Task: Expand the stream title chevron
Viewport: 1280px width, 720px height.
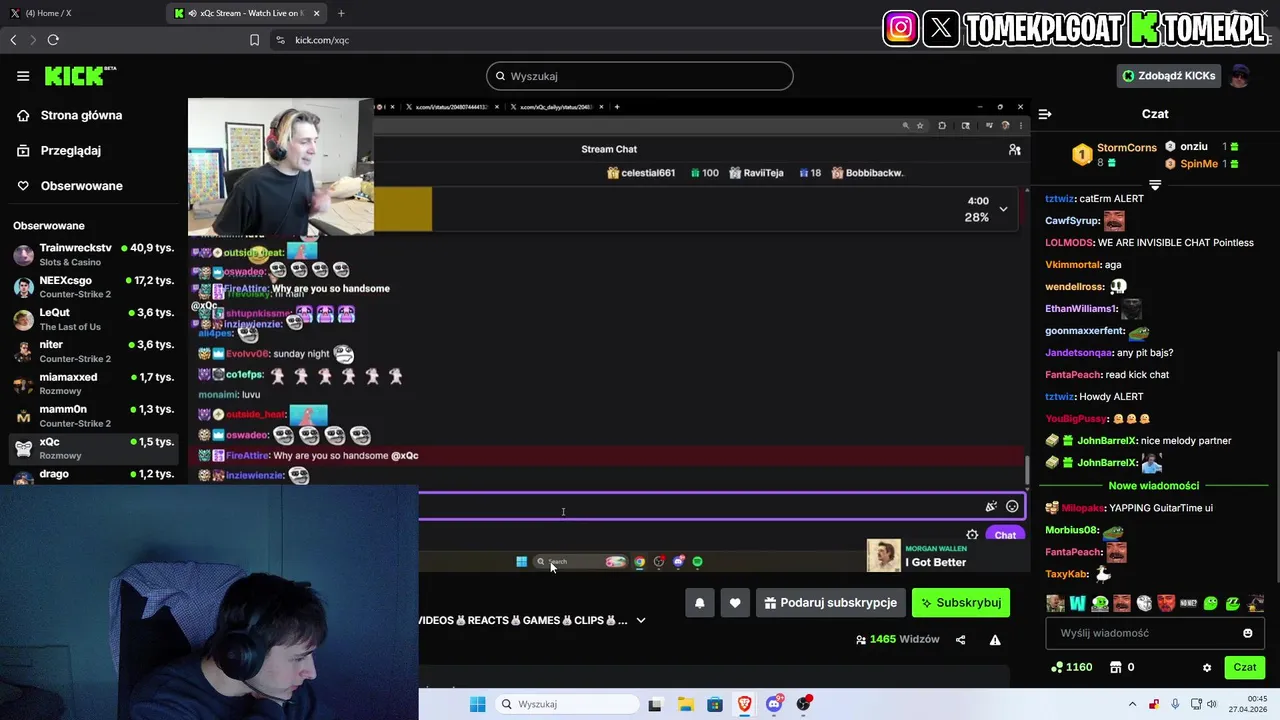Action: click(x=641, y=620)
